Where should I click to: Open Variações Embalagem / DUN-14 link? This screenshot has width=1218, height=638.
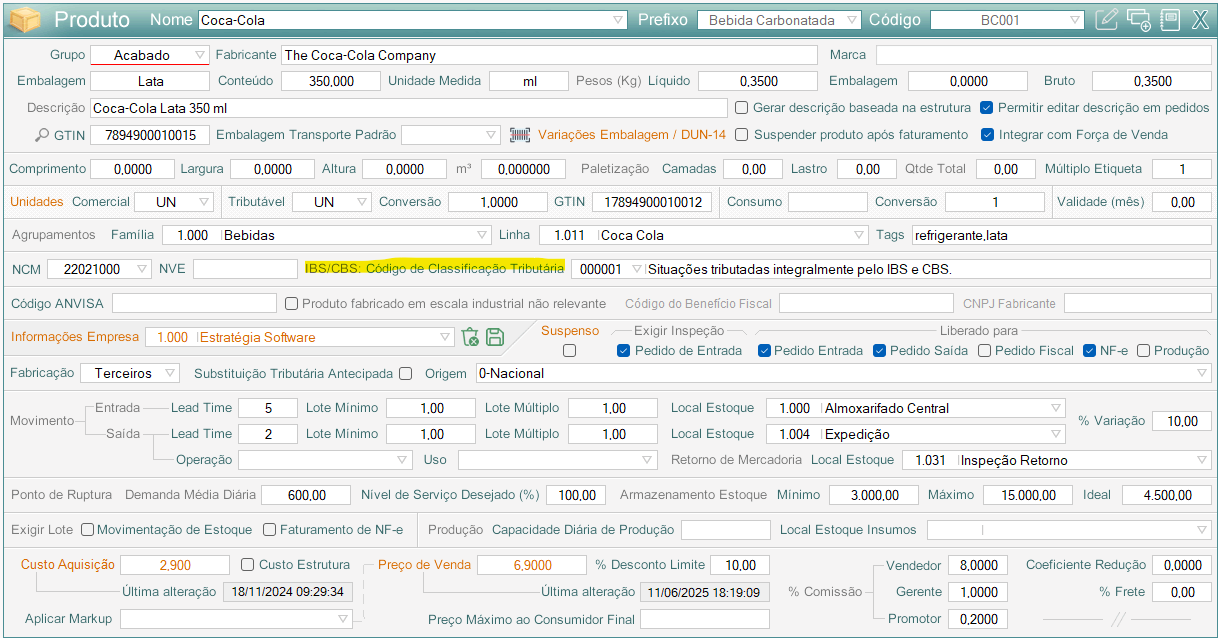click(x=632, y=134)
